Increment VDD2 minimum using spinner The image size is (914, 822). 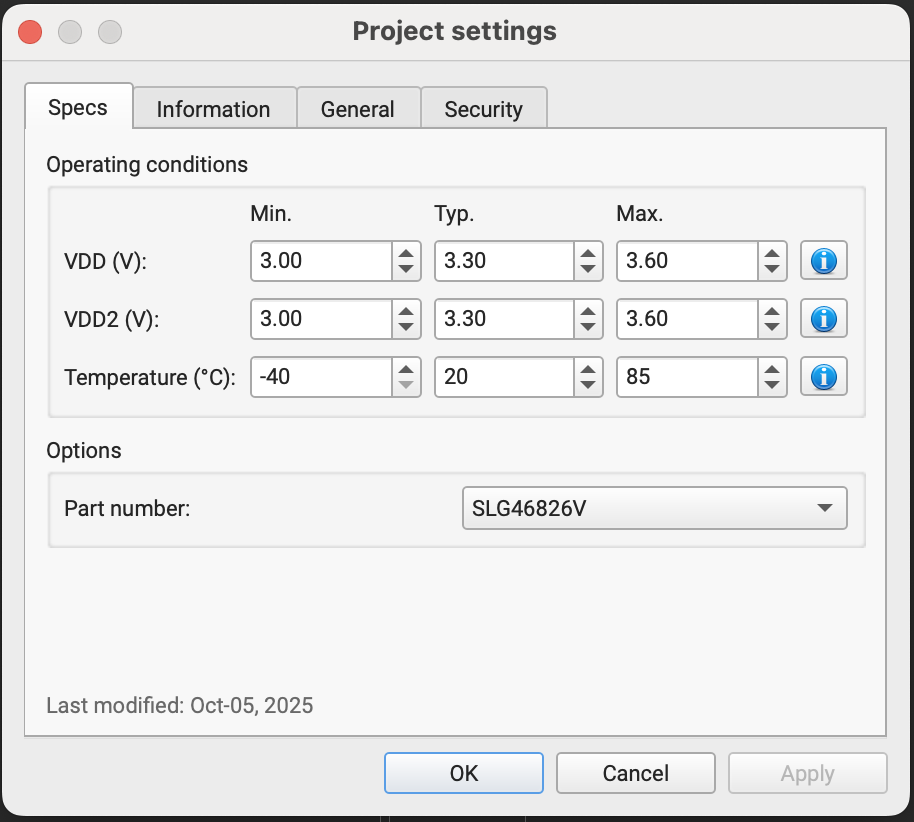coord(404,312)
